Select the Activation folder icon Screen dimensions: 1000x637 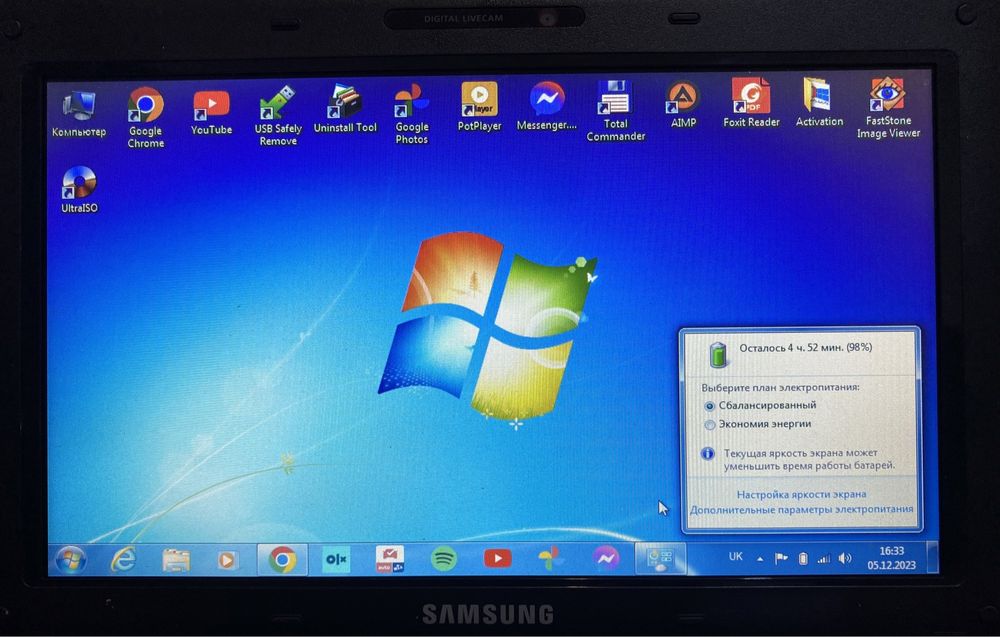819,102
